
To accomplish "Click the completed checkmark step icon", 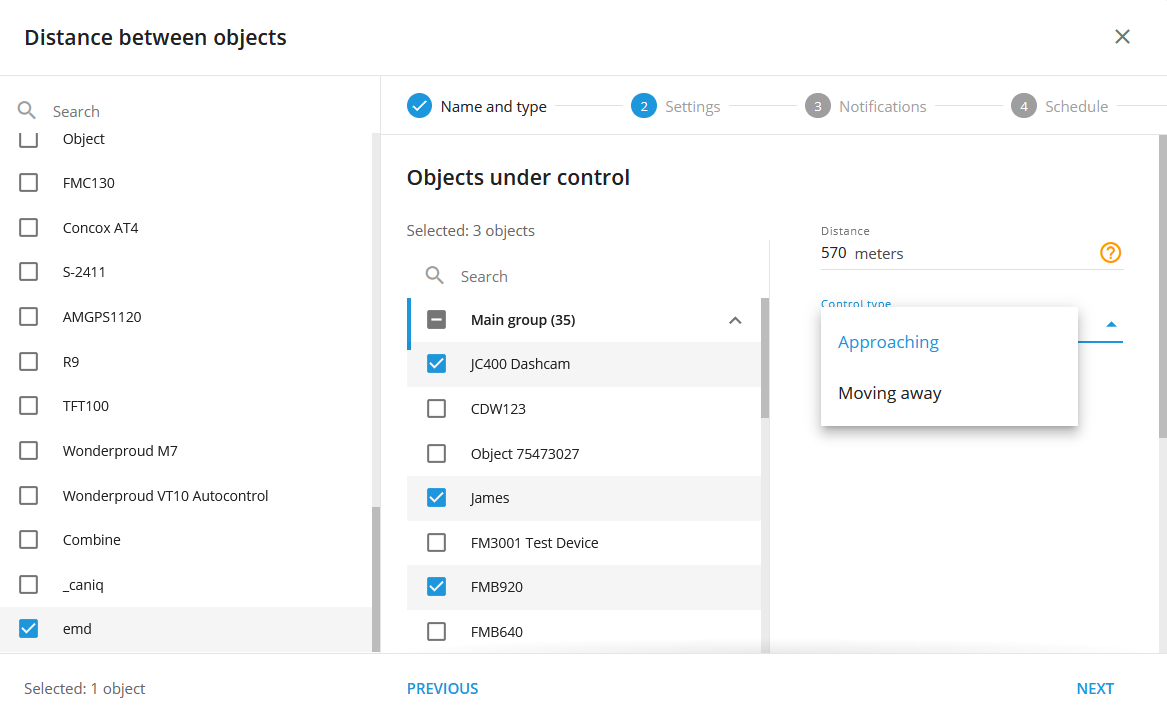I will [x=419, y=106].
